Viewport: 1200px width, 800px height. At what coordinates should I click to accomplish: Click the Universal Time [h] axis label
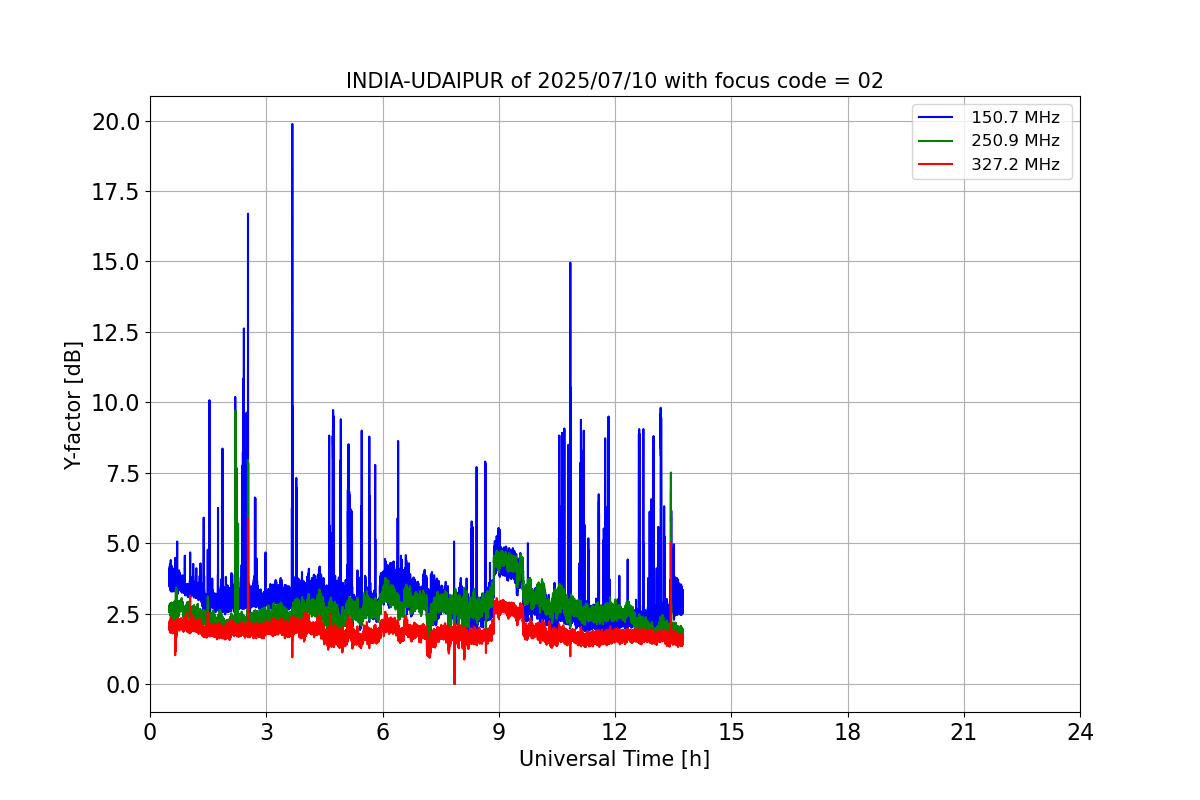614,759
